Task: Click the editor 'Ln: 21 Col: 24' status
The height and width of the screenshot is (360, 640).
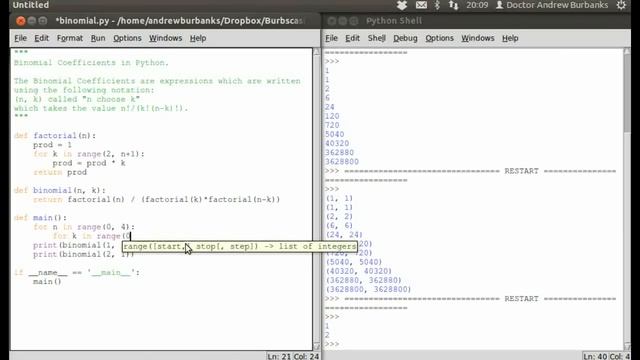Action: pos(293,356)
